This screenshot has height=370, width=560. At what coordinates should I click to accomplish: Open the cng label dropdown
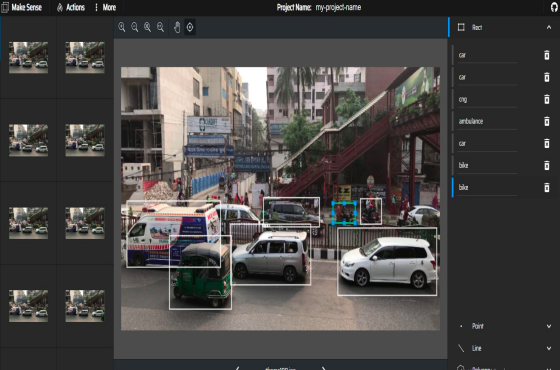(488, 100)
